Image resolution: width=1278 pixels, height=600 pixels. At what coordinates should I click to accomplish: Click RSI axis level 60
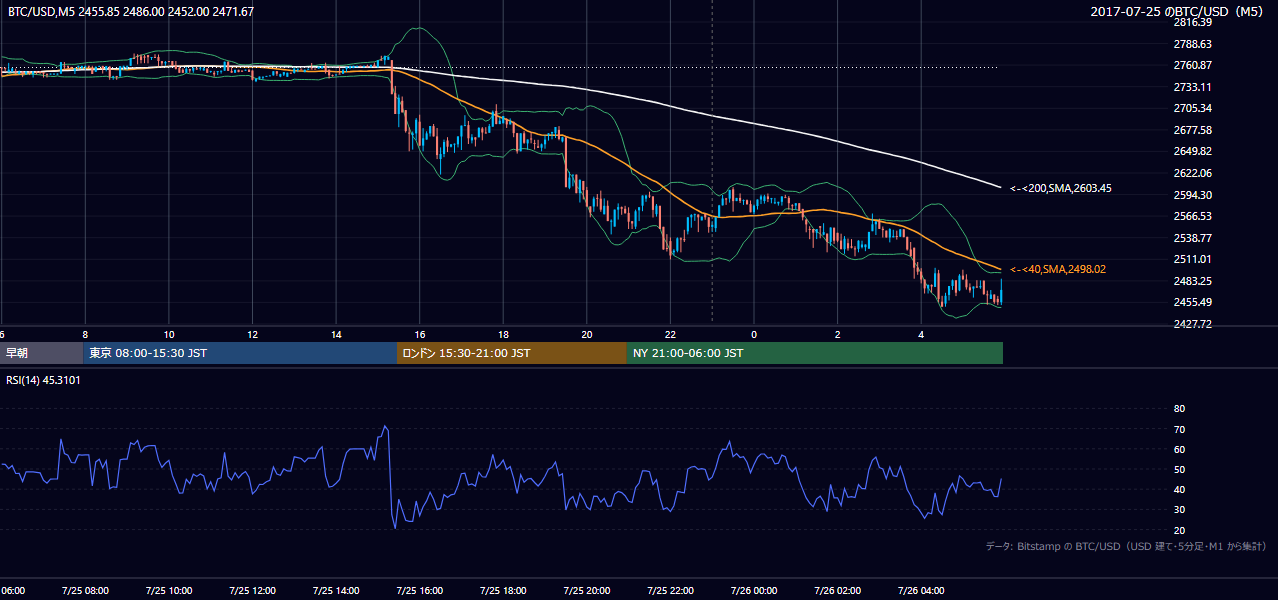[1179, 449]
